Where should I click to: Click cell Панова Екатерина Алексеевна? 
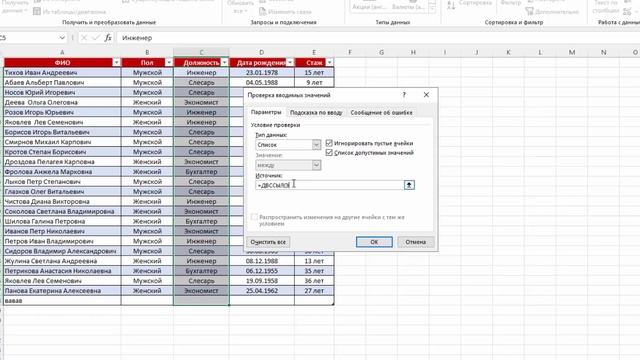tap(62, 291)
